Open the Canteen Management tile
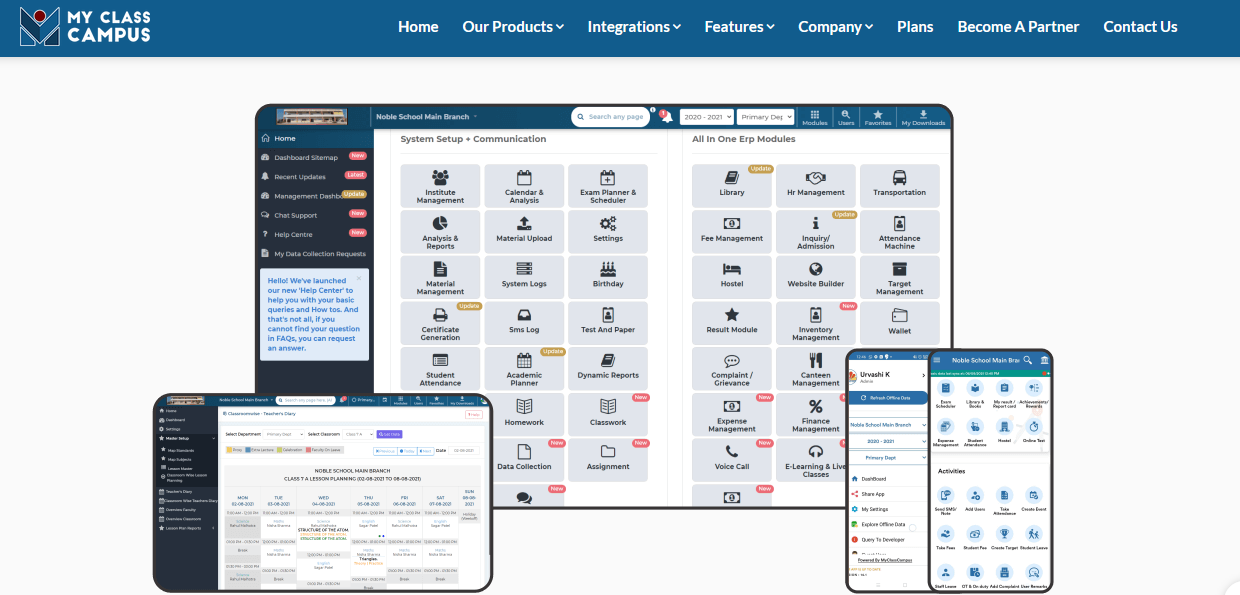Image resolution: width=1240 pixels, height=595 pixels. 816,369
